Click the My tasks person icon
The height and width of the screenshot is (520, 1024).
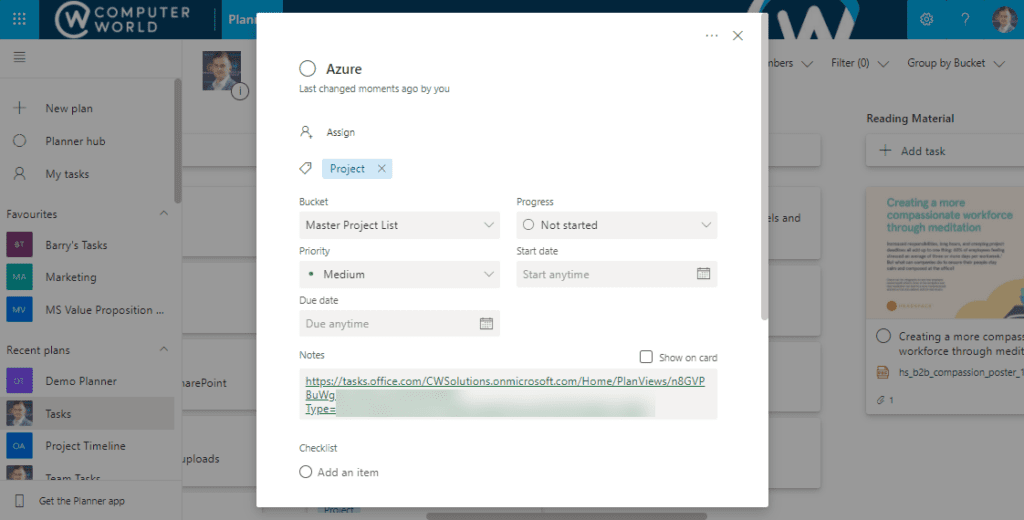coord(20,173)
